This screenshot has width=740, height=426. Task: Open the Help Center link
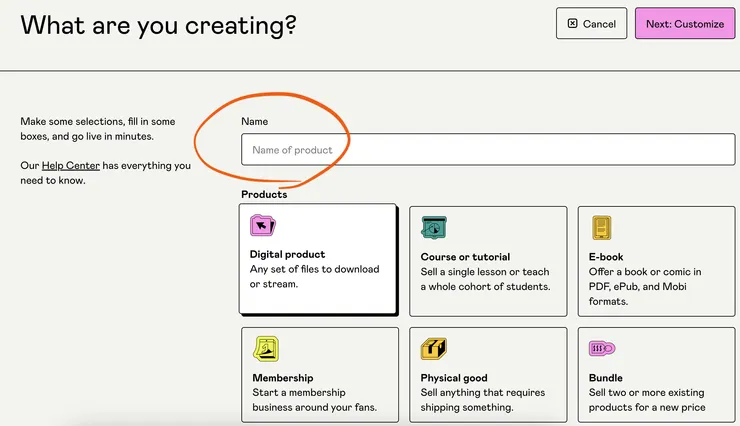71,166
